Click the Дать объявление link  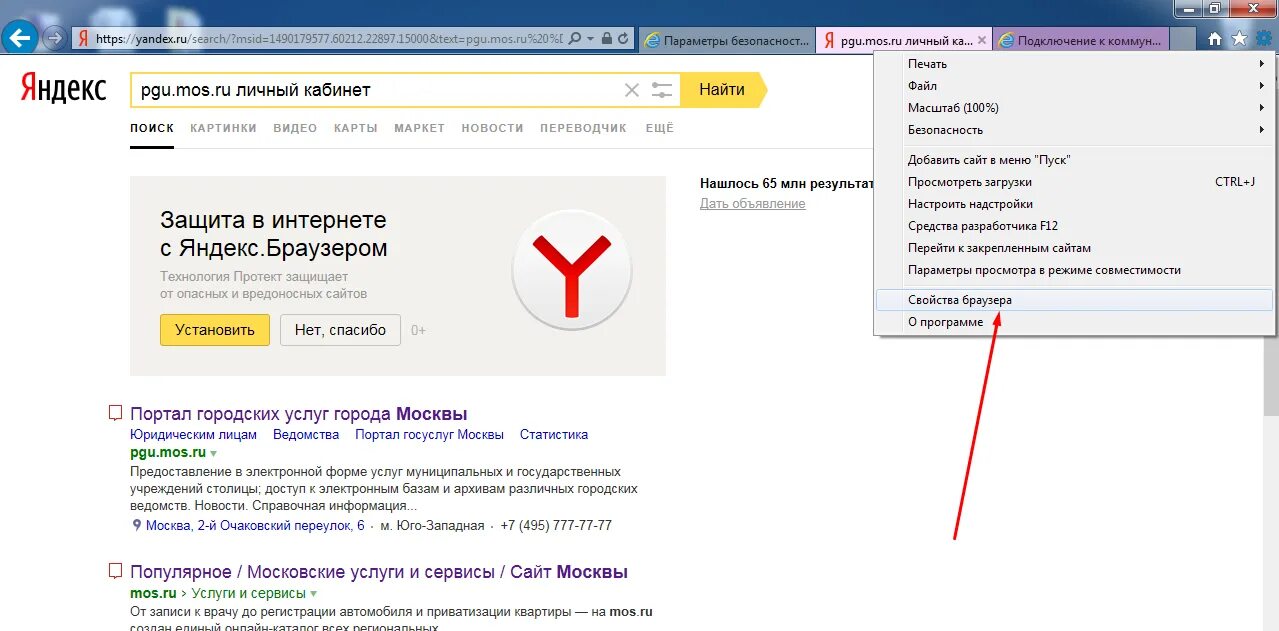(x=752, y=204)
